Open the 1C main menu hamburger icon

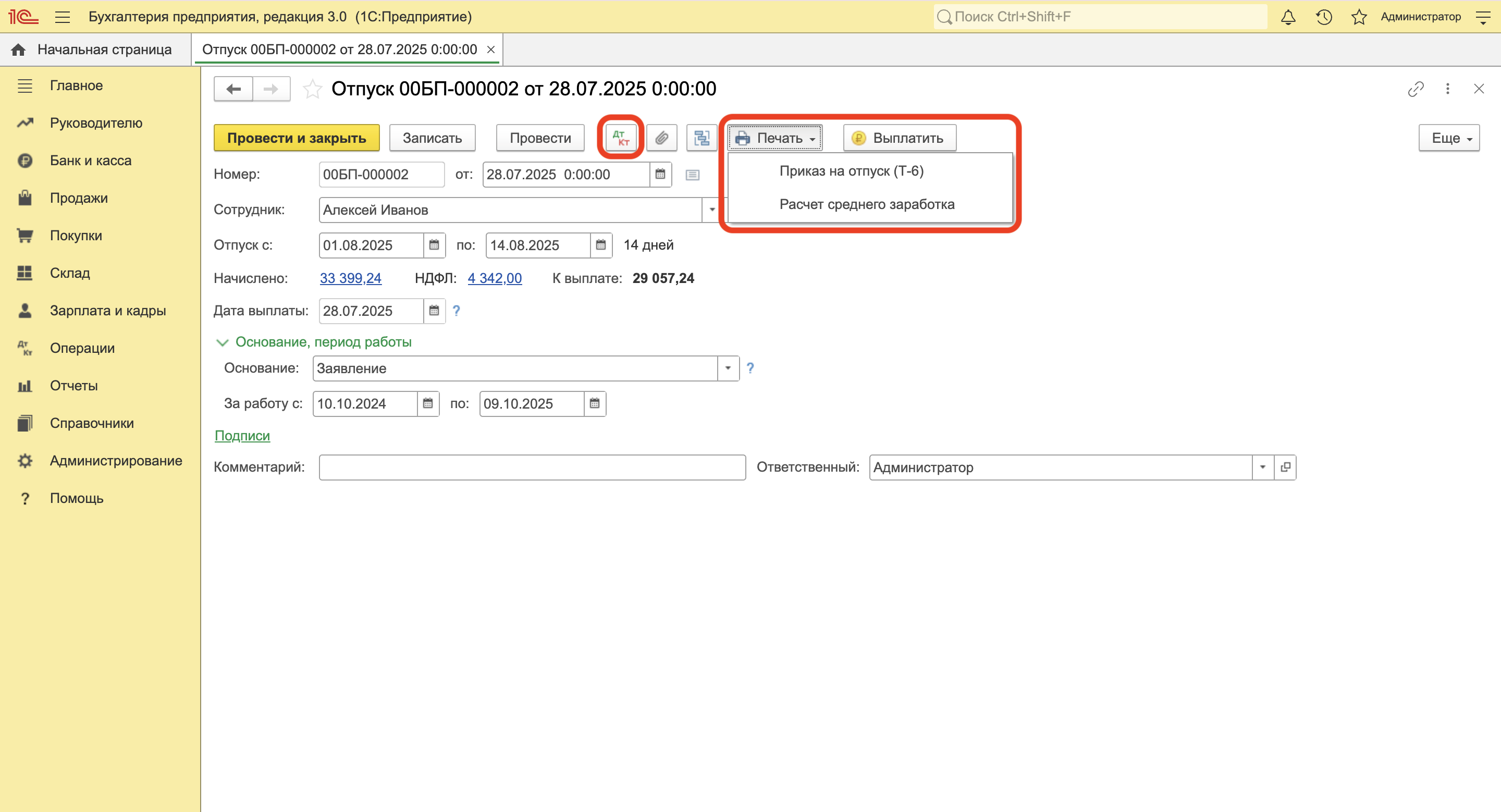[63, 17]
